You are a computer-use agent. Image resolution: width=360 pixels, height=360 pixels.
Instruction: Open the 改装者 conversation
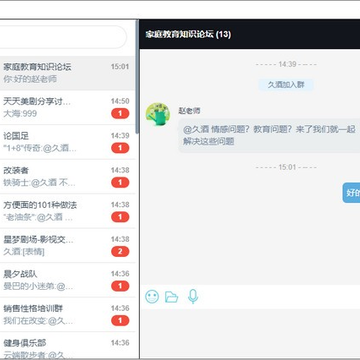[x=67, y=177]
